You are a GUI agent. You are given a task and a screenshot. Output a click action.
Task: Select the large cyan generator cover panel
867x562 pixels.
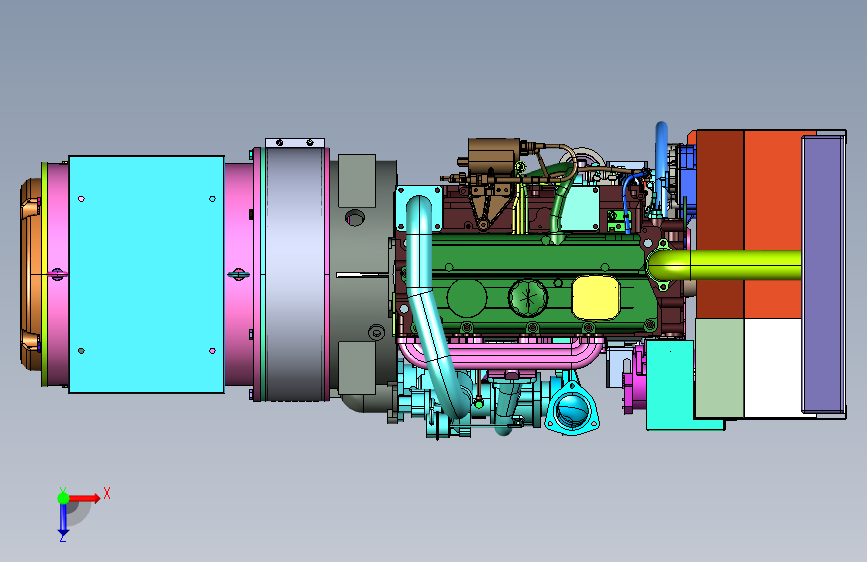(x=147, y=274)
